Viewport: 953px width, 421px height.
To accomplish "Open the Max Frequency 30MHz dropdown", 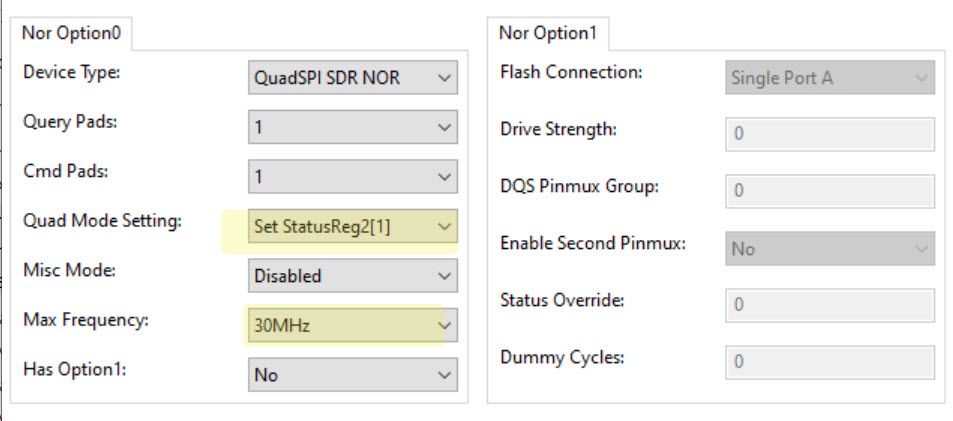I will click(353, 326).
